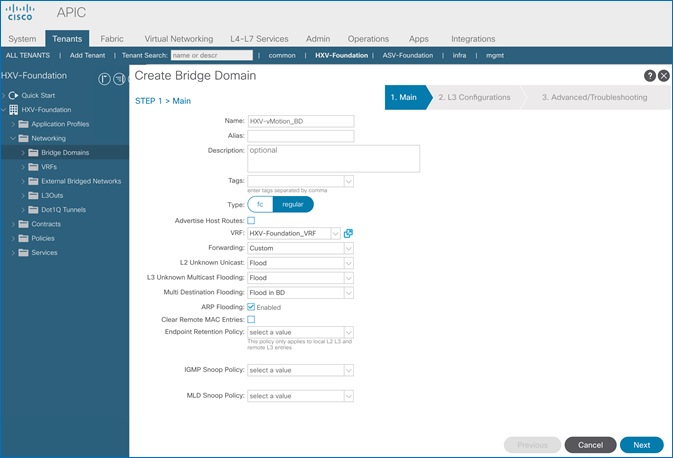
Task: Click the Cisco logo
Action: click(20, 12)
